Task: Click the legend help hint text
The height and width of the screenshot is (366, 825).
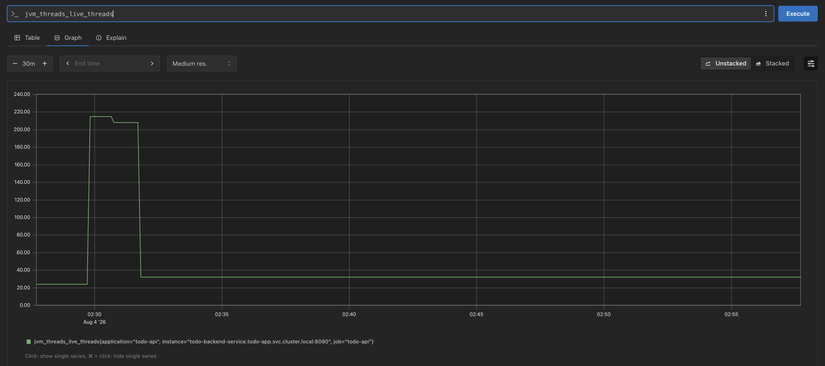Action: click(x=90, y=356)
